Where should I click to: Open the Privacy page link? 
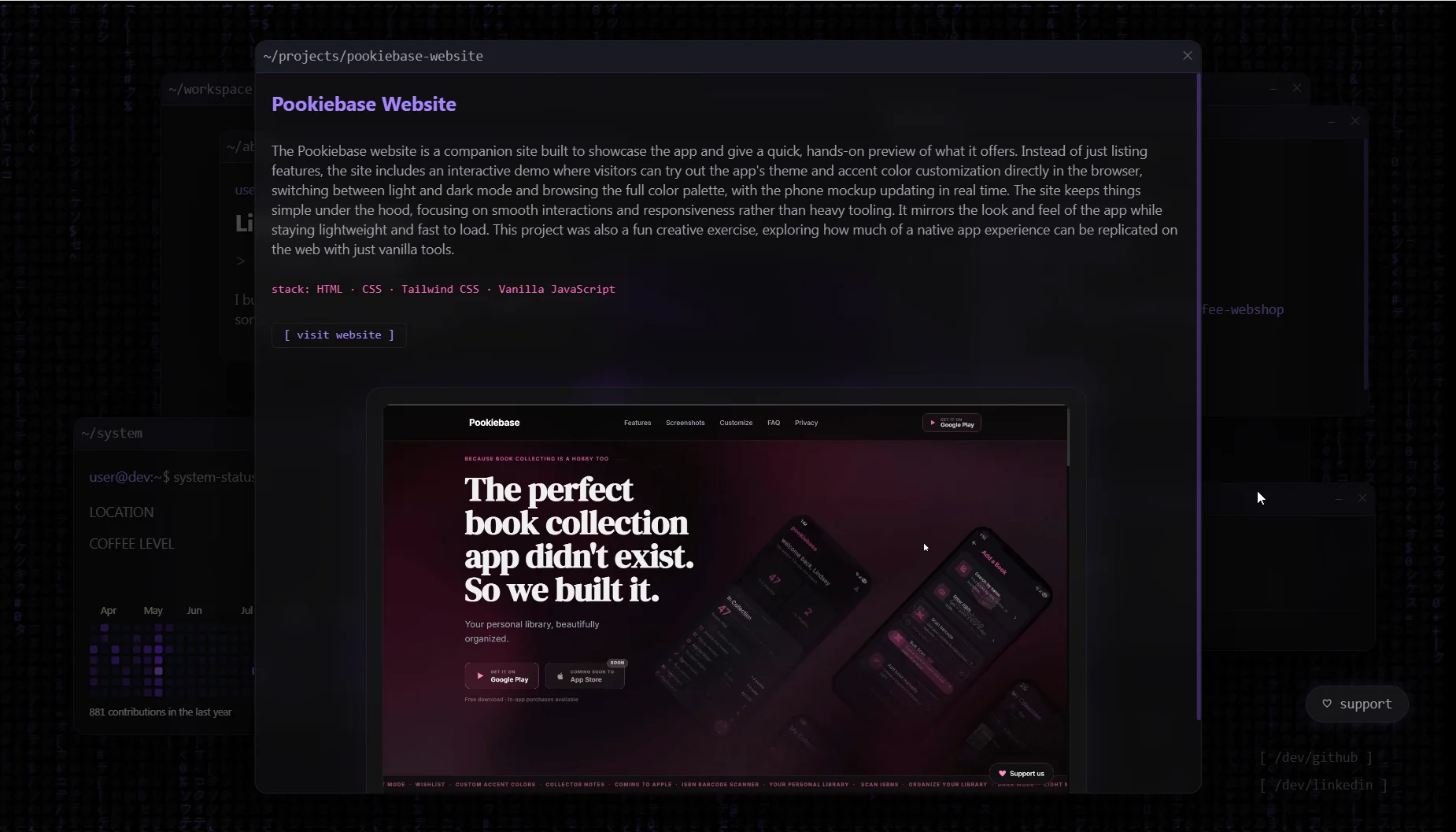(x=805, y=423)
